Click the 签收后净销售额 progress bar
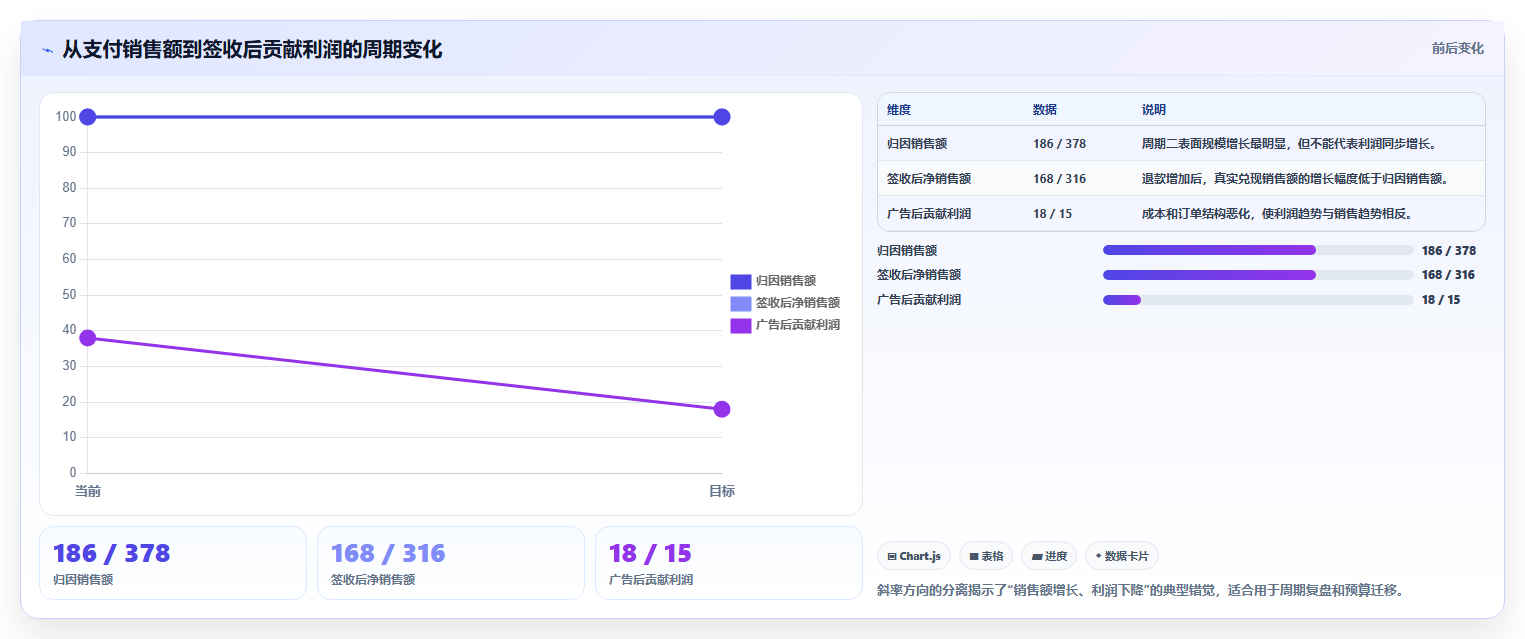The image size is (1525, 639). pyautogui.click(x=1258, y=275)
